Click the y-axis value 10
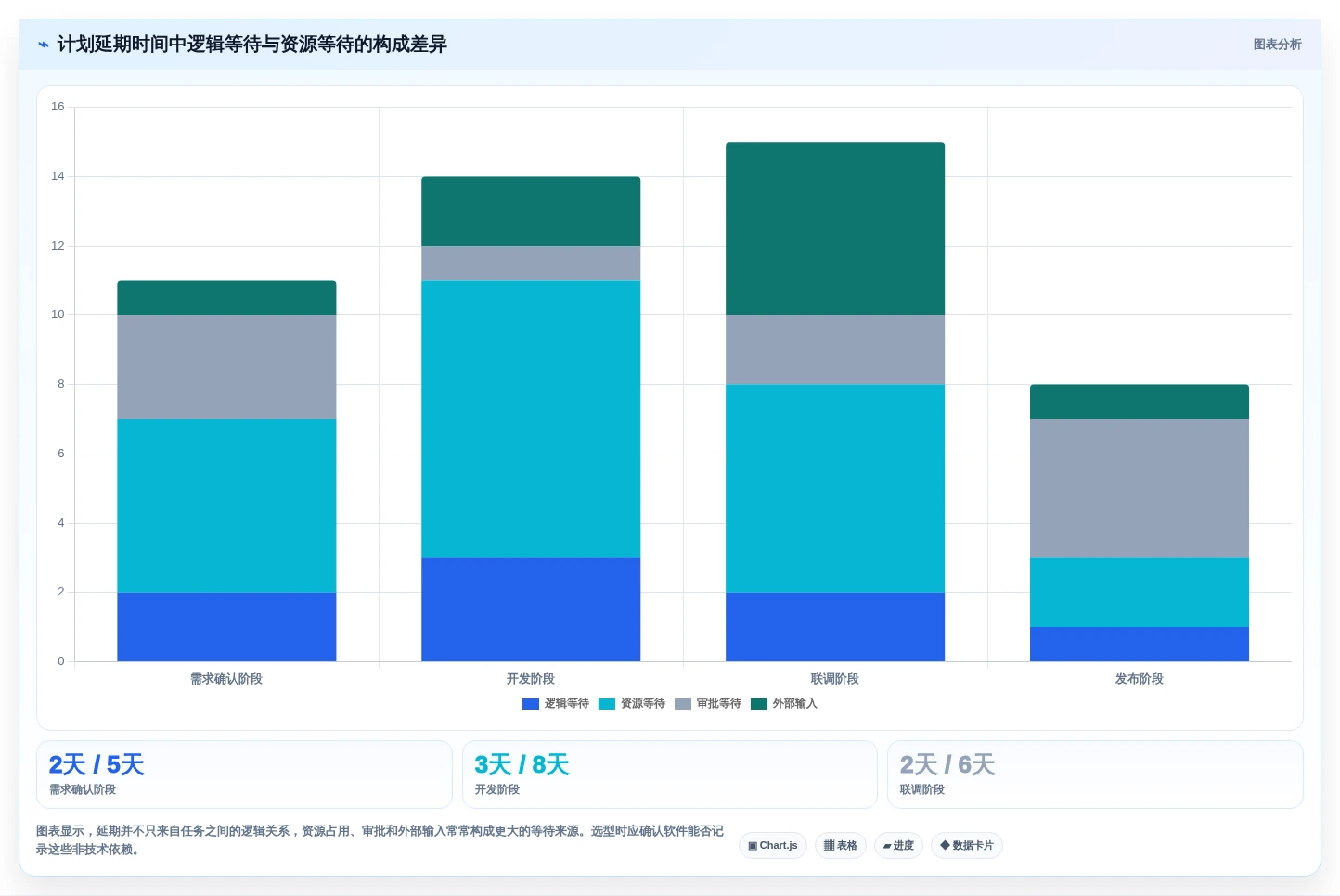 58,314
